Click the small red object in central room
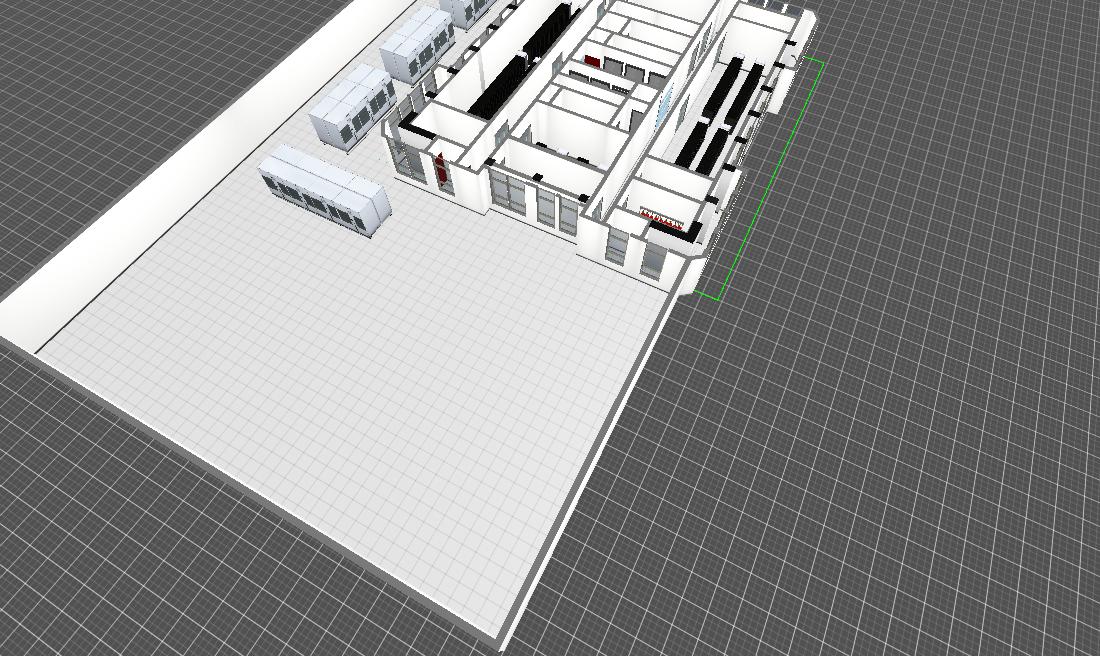This screenshot has height=656, width=1100. [593, 62]
